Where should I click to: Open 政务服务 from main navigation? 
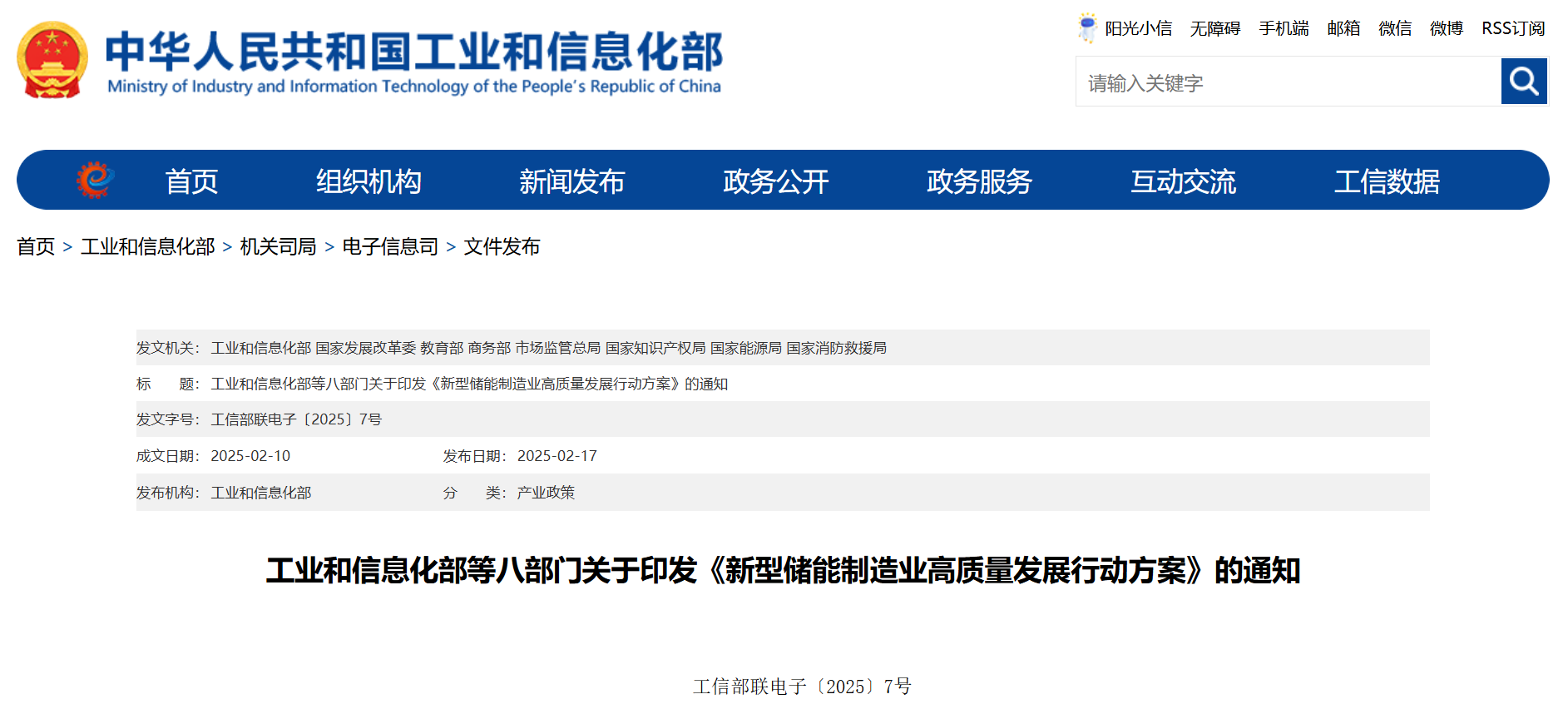979,181
